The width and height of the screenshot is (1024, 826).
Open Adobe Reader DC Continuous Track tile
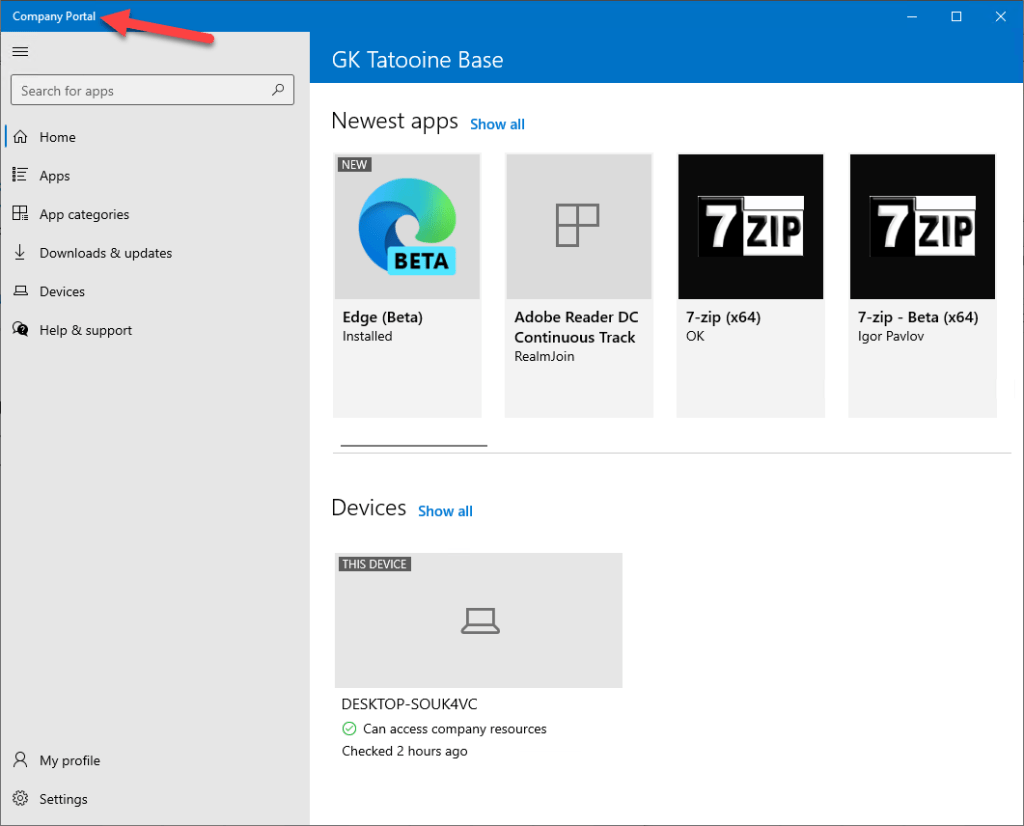pyautogui.click(x=579, y=285)
